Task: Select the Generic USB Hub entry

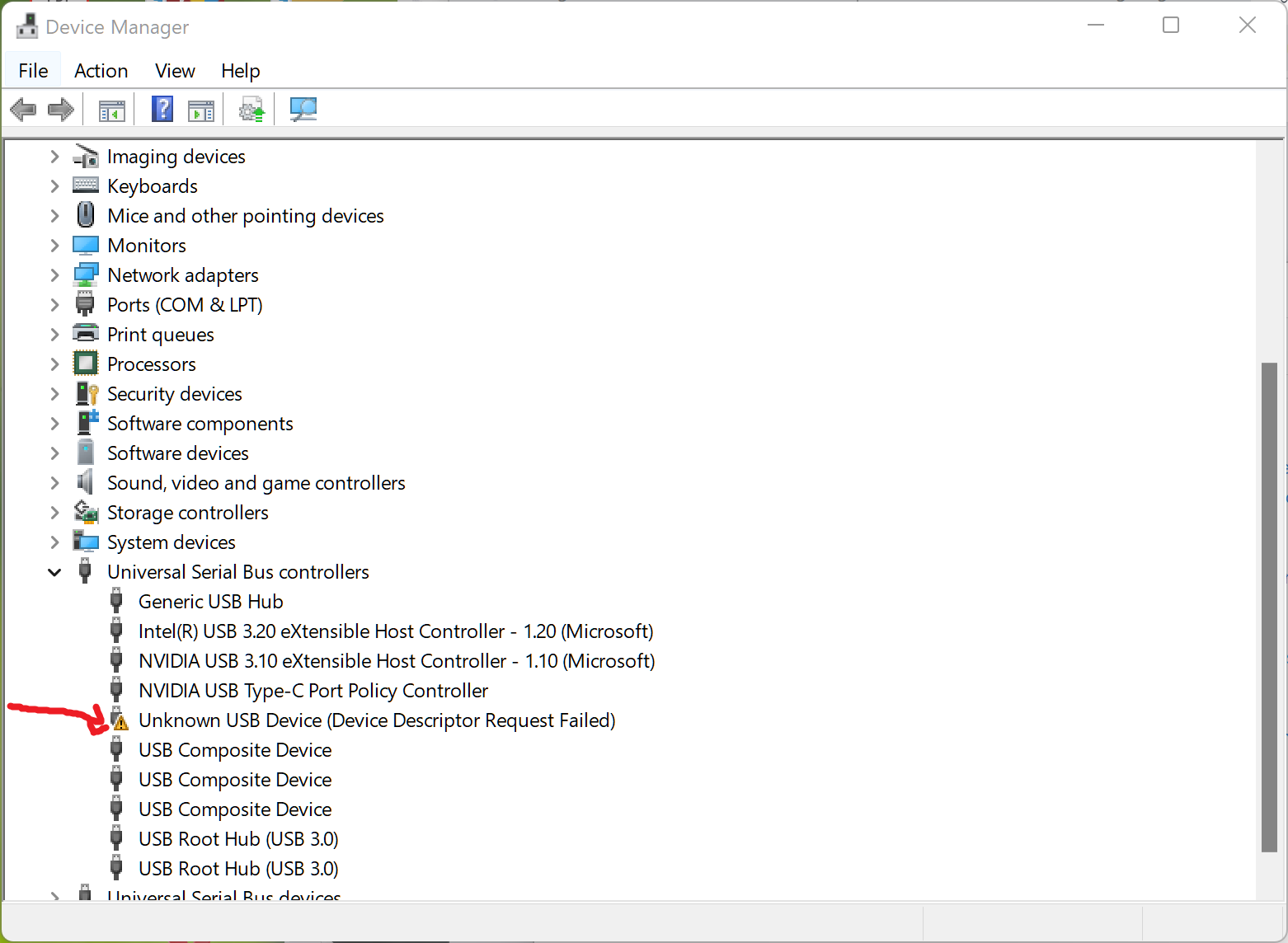Action: coord(210,602)
